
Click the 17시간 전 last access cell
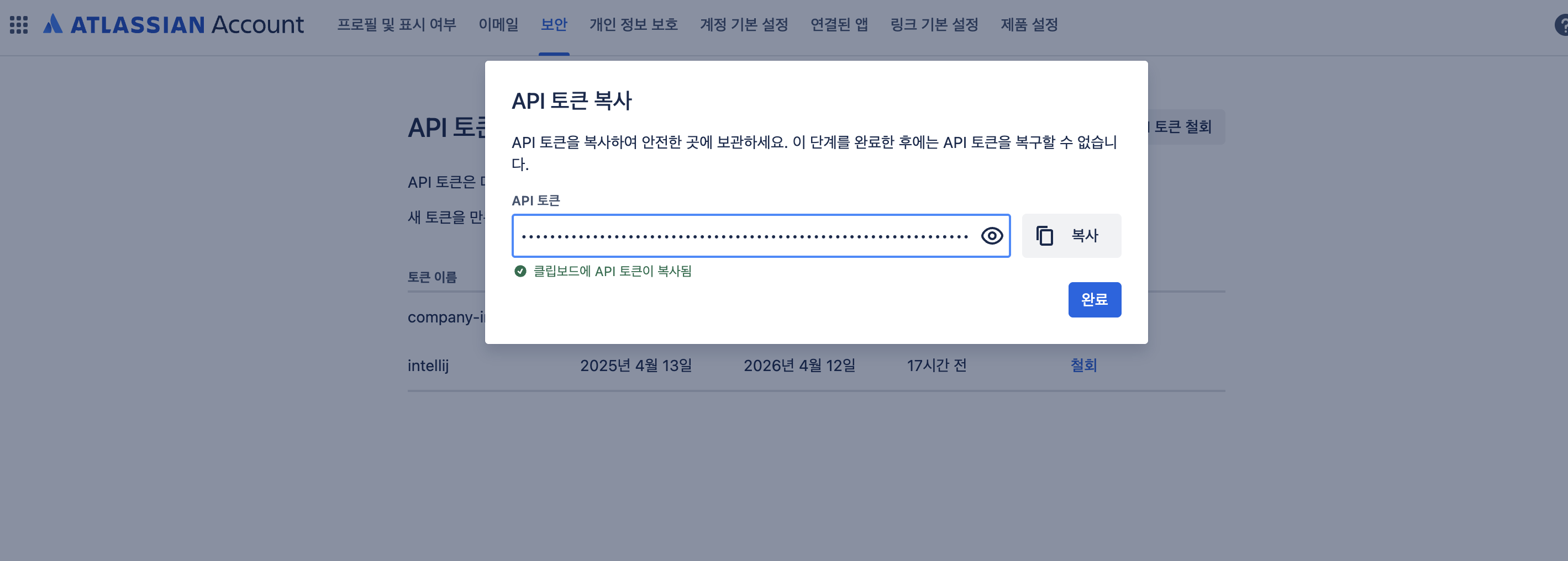936,365
